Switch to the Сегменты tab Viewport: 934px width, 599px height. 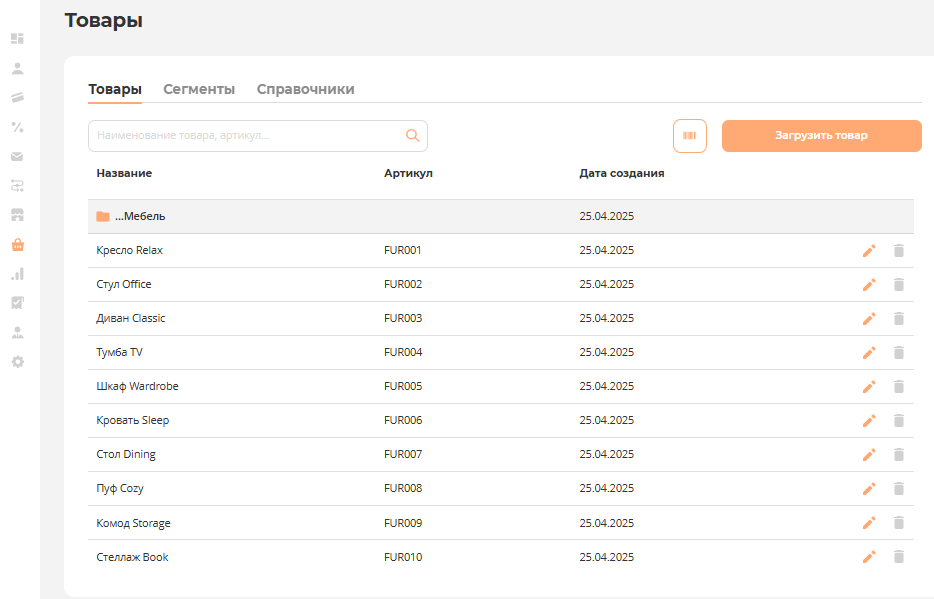(199, 89)
